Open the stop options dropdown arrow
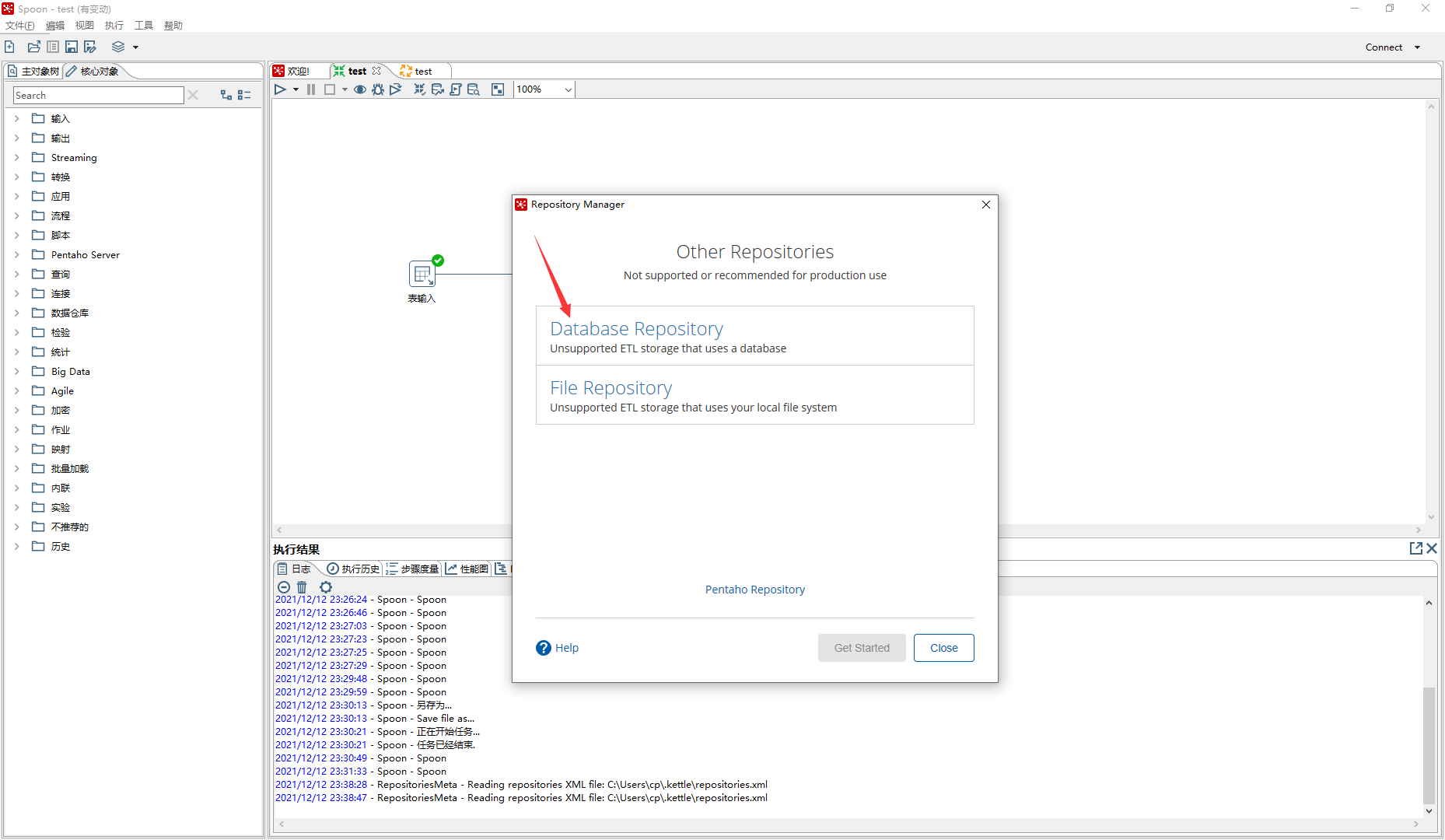Image resolution: width=1445 pixels, height=840 pixels. (345, 89)
